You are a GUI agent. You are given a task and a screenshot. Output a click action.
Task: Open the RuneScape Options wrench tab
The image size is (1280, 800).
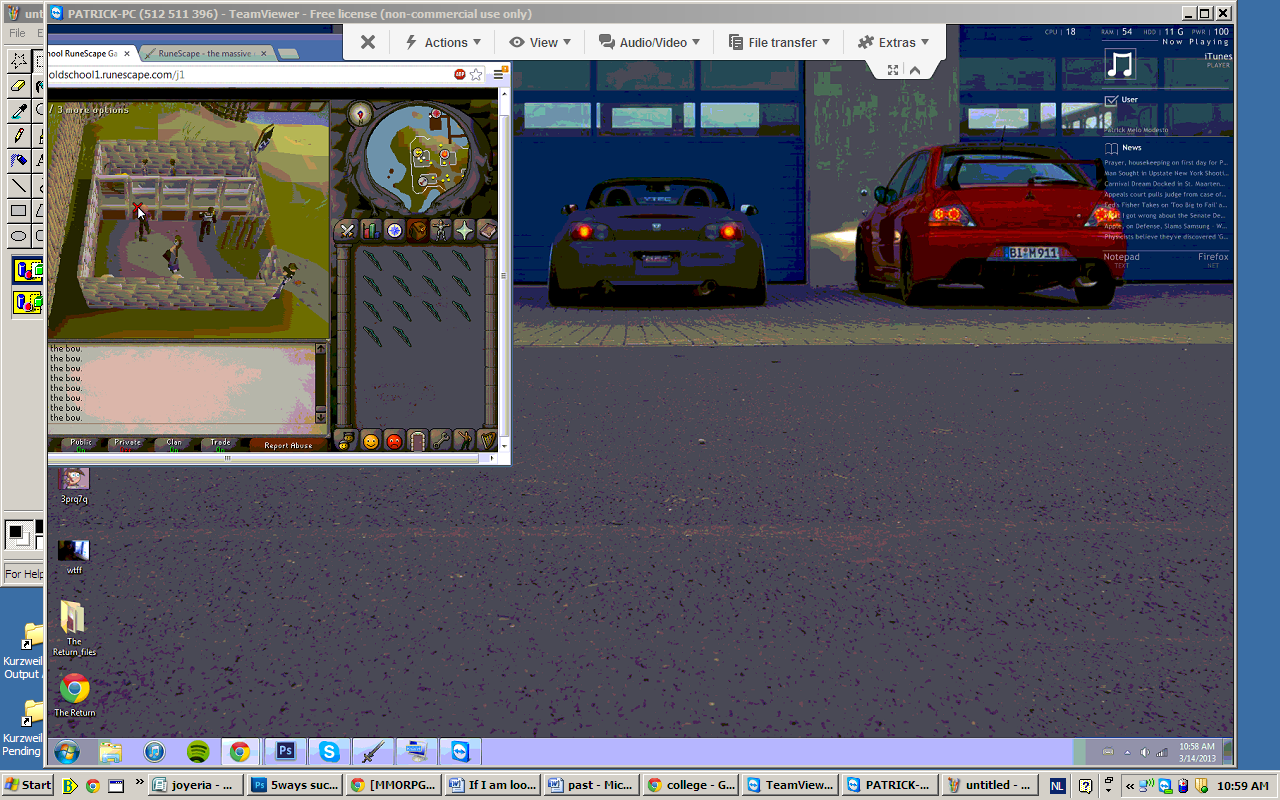(x=441, y=440)
